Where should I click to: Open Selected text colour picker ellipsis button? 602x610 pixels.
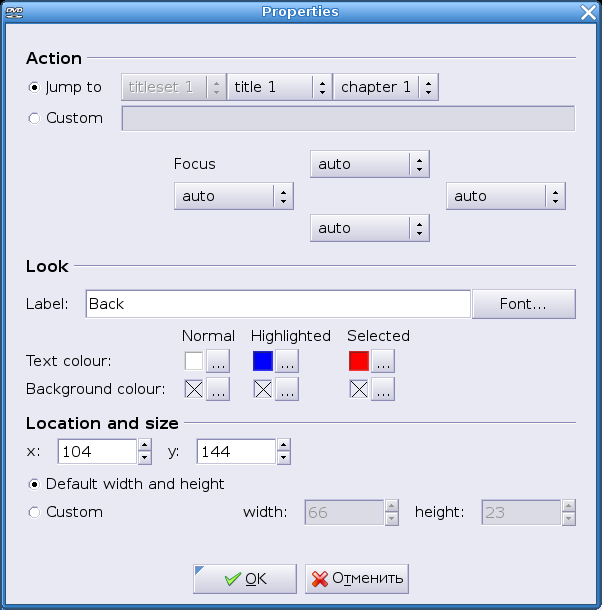tap(382, 361)
